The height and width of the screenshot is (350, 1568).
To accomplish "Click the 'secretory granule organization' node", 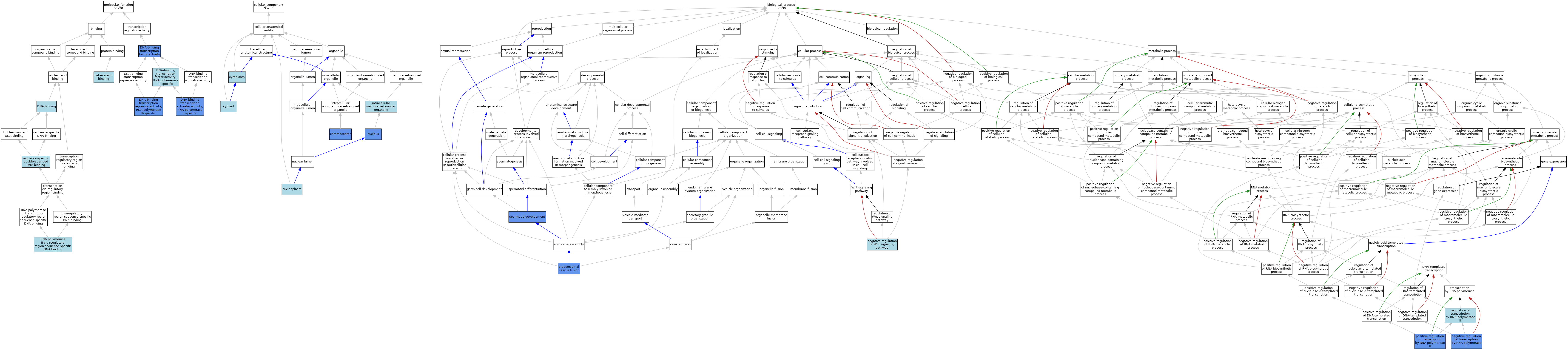I will click(x=700, y=217).
